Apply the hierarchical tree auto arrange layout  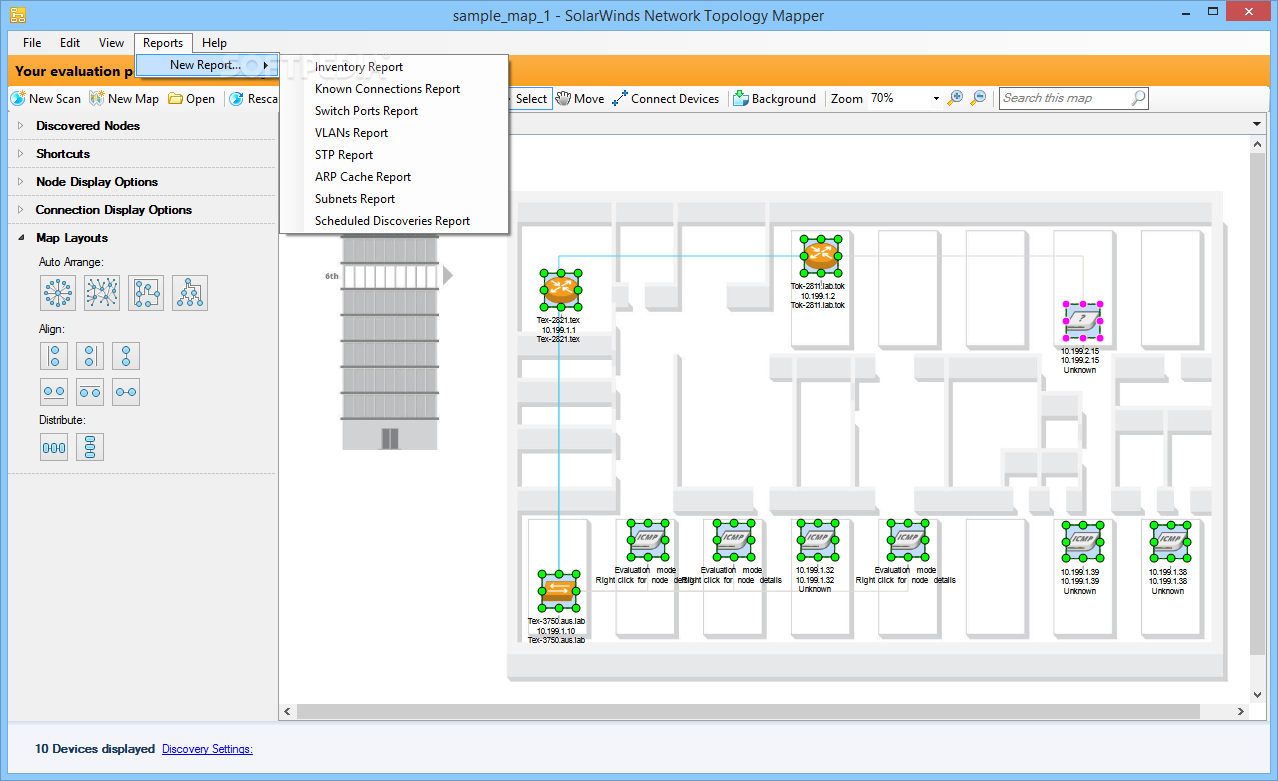190,292
